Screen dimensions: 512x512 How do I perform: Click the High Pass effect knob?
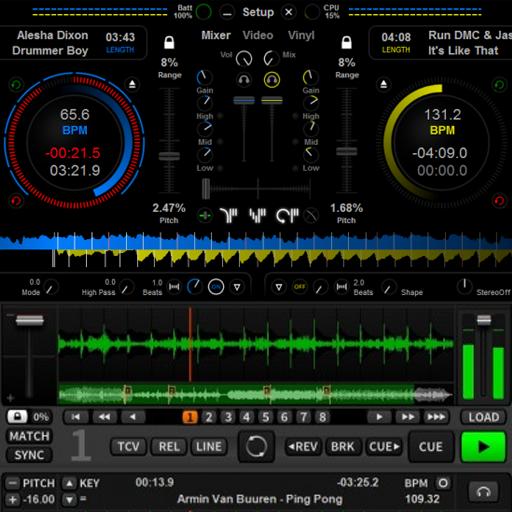pyautogui.click(x=126, y=287)
